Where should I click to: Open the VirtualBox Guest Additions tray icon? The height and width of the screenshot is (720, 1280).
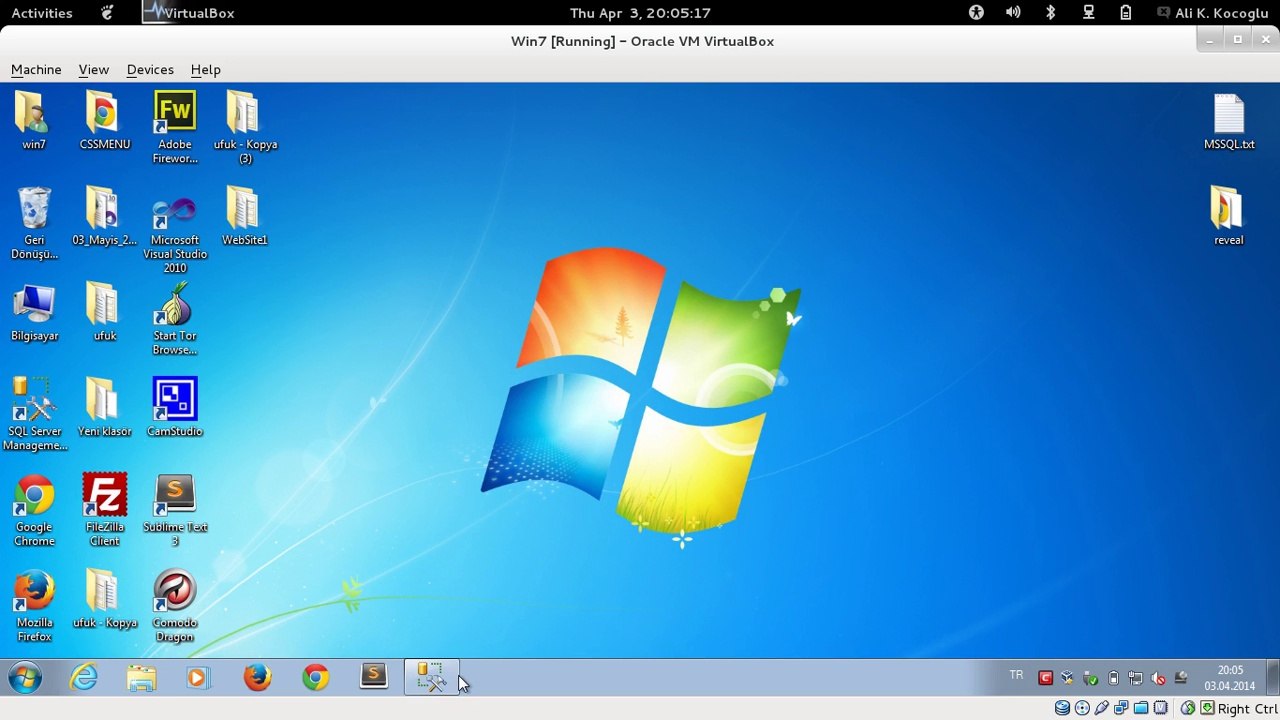point(1068,678)
